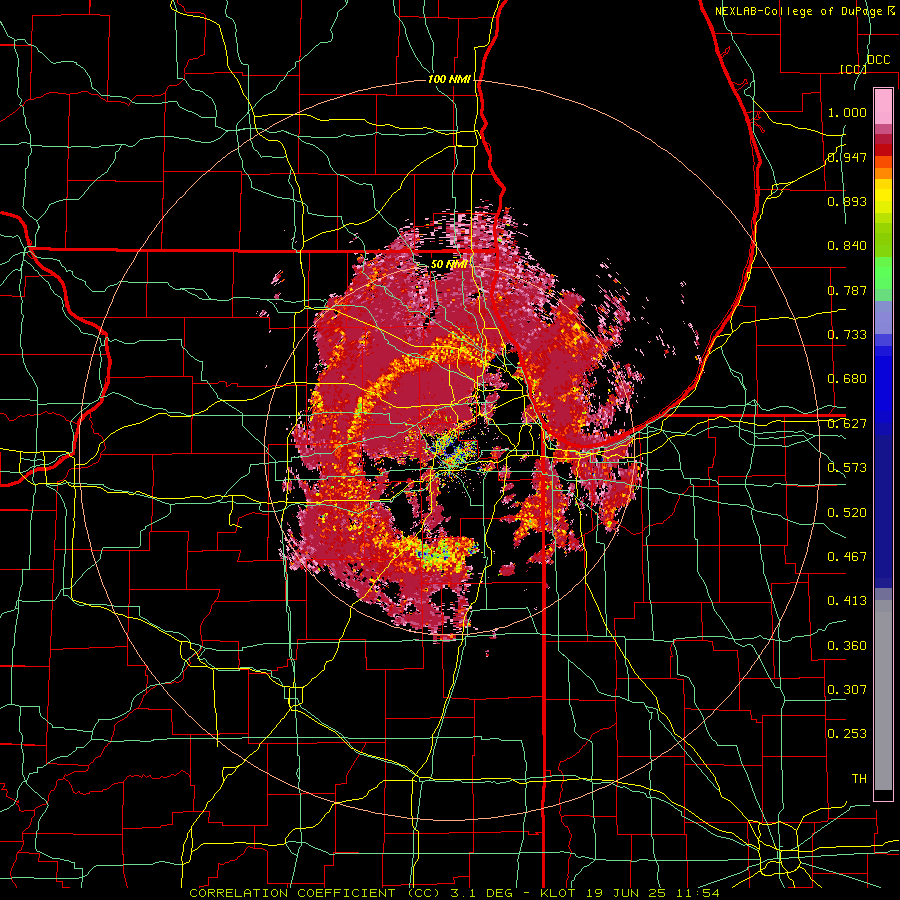Click the 0.680 scale value
The height and width of the screenshot is (900, 900).
click(x=847, y=379)
